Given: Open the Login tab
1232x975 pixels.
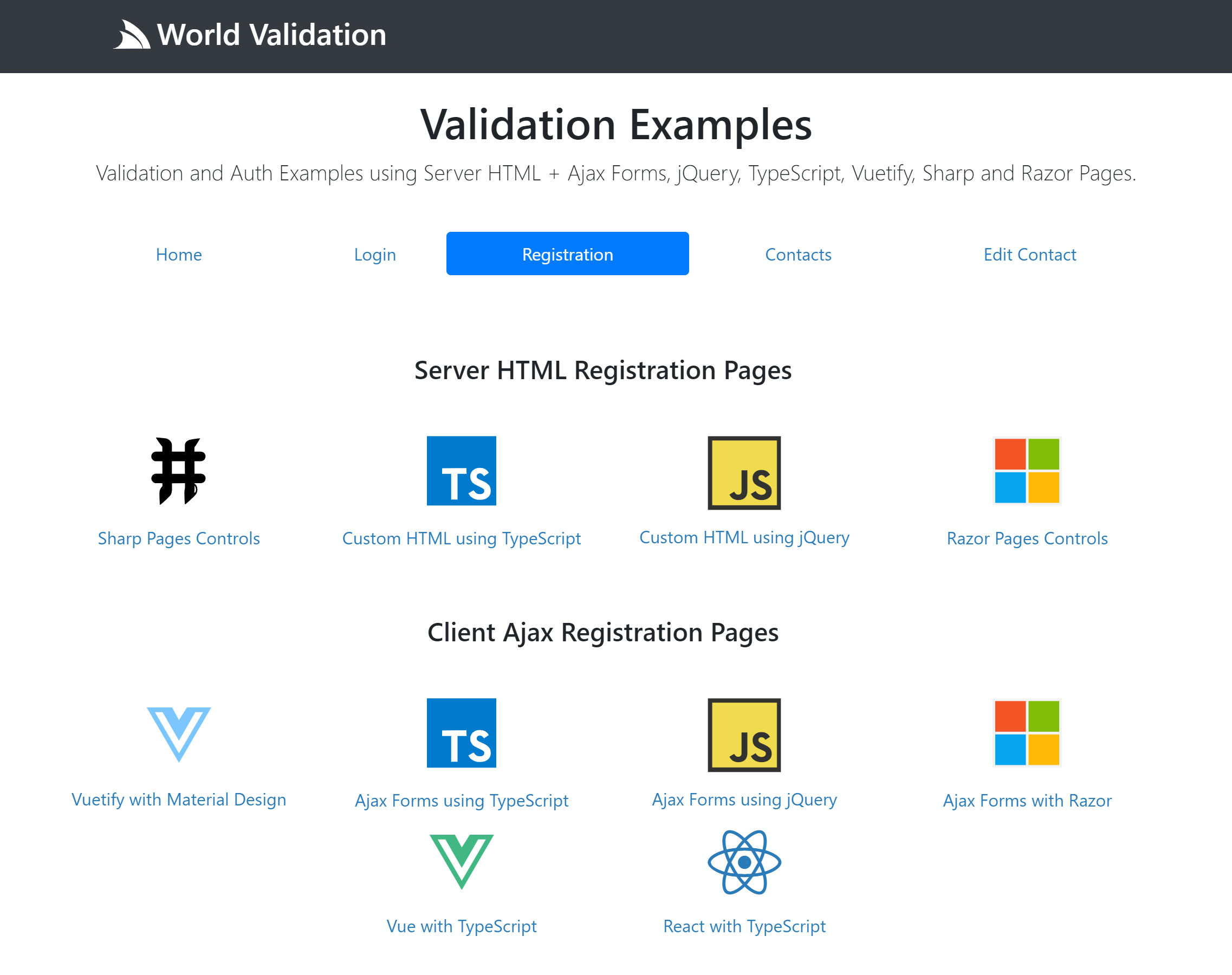Looking at the screenshot, I should click(374, 254).
